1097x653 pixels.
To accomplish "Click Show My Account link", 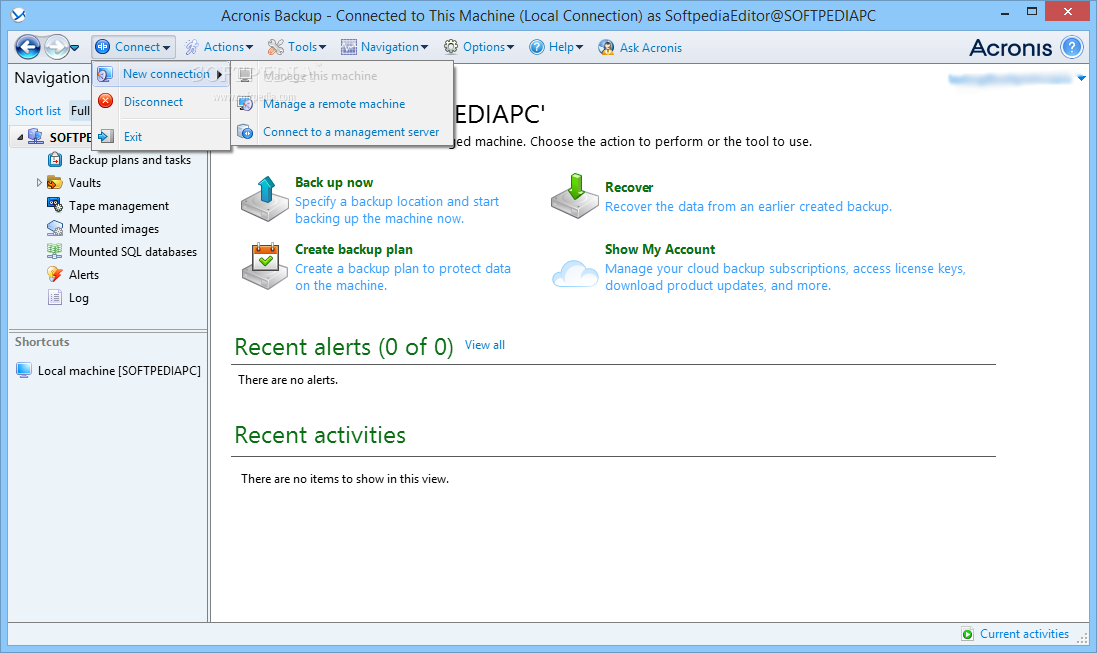I will click(x=660, y=250).
